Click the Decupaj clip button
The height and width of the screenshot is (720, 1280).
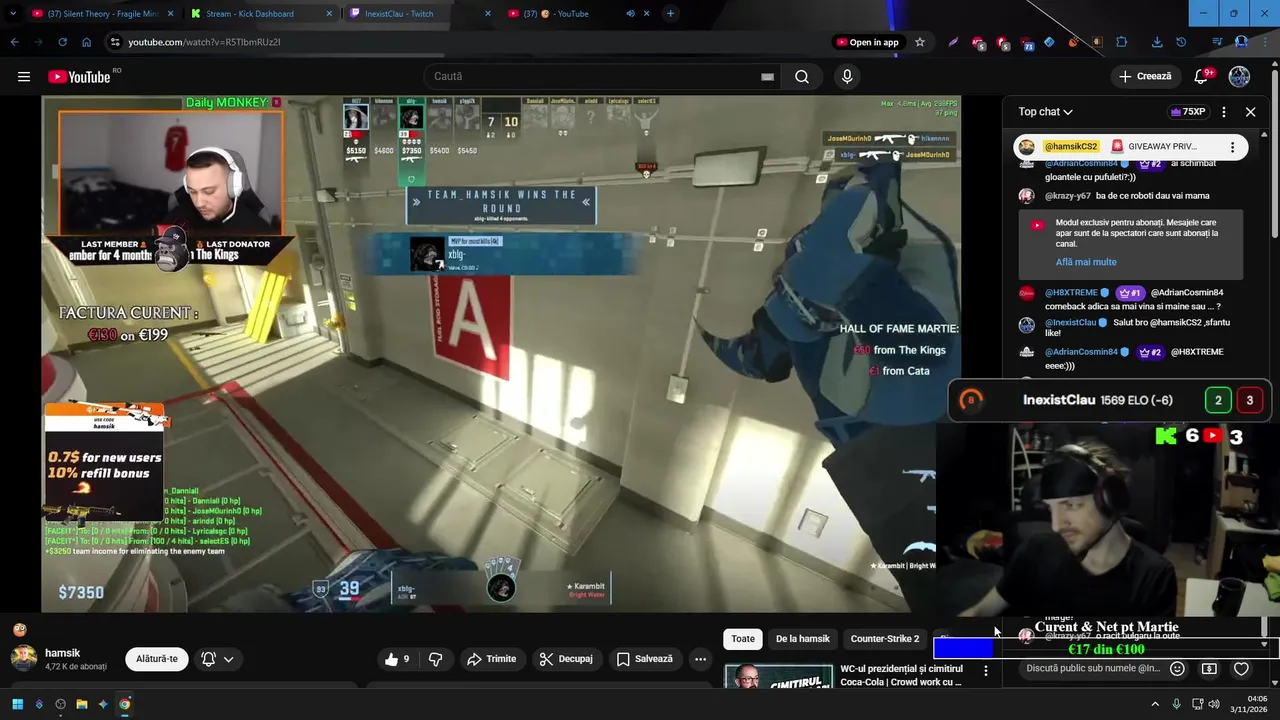click(565, 659)
